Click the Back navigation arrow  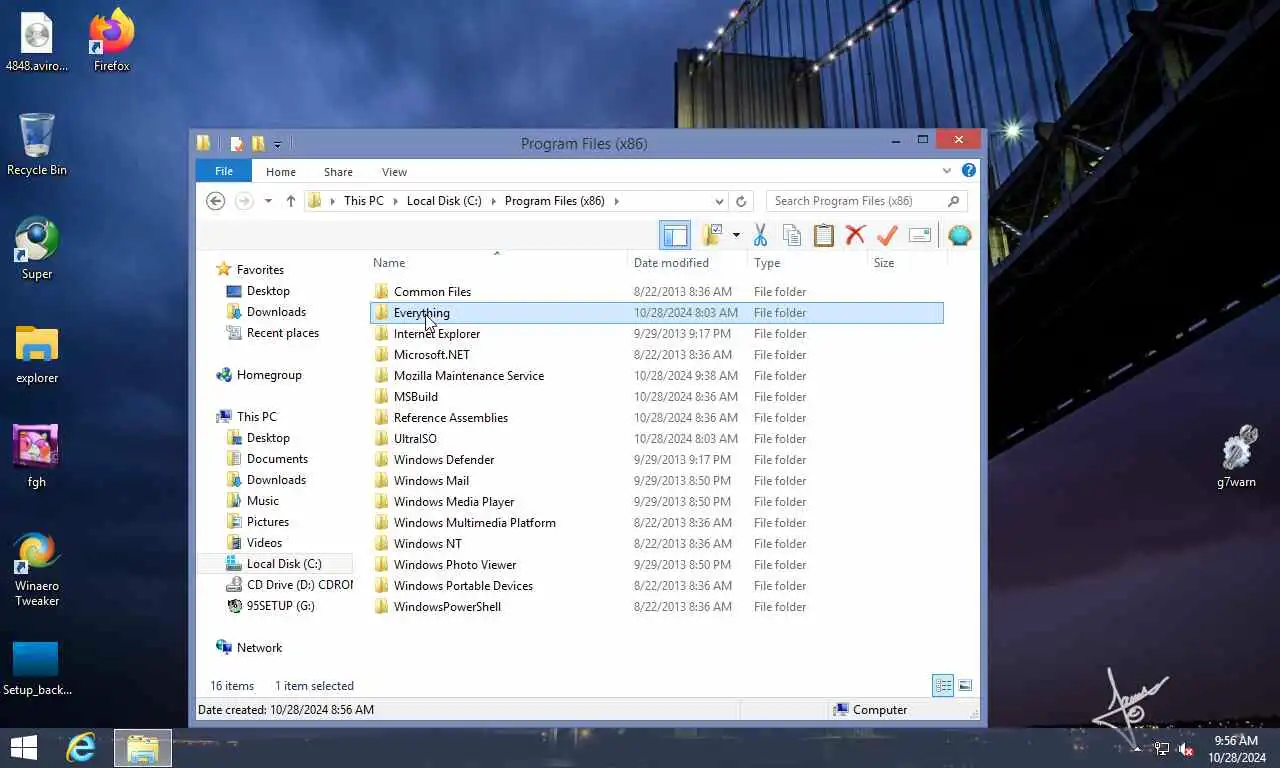pos(215,201)
